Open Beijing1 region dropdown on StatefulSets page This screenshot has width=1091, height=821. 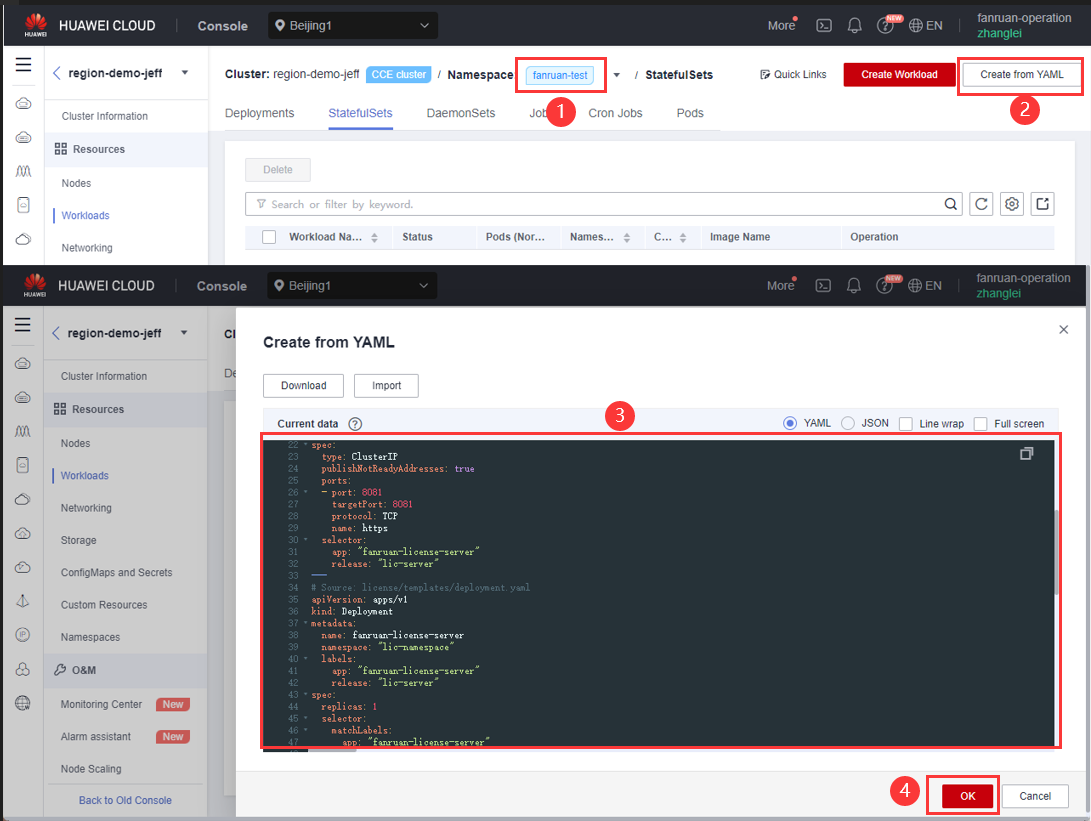point(353,26)
